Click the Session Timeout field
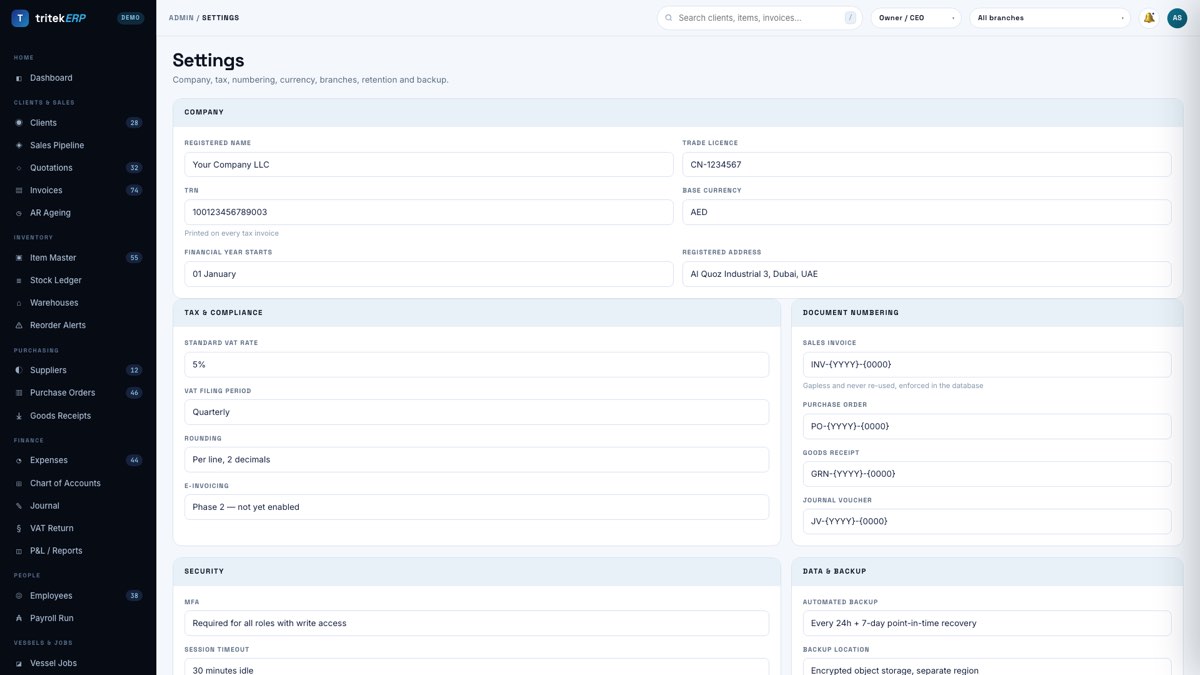Viewport: 1200px width, 675px height. point(477,667)
